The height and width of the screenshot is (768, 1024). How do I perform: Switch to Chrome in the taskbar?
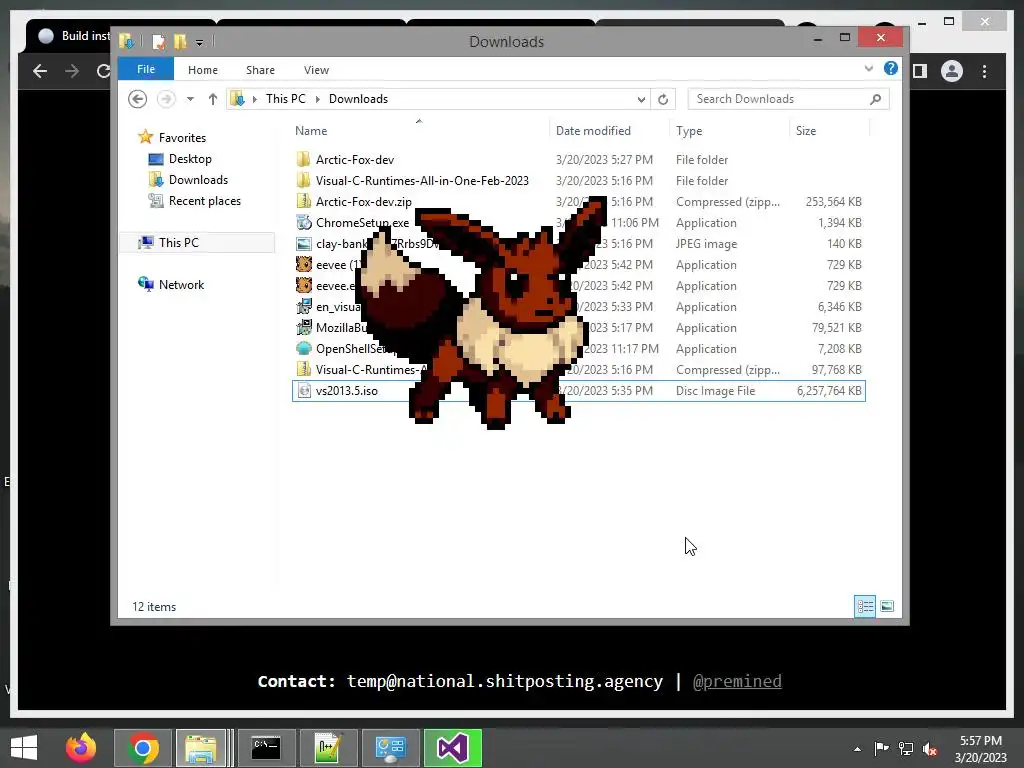143,748
